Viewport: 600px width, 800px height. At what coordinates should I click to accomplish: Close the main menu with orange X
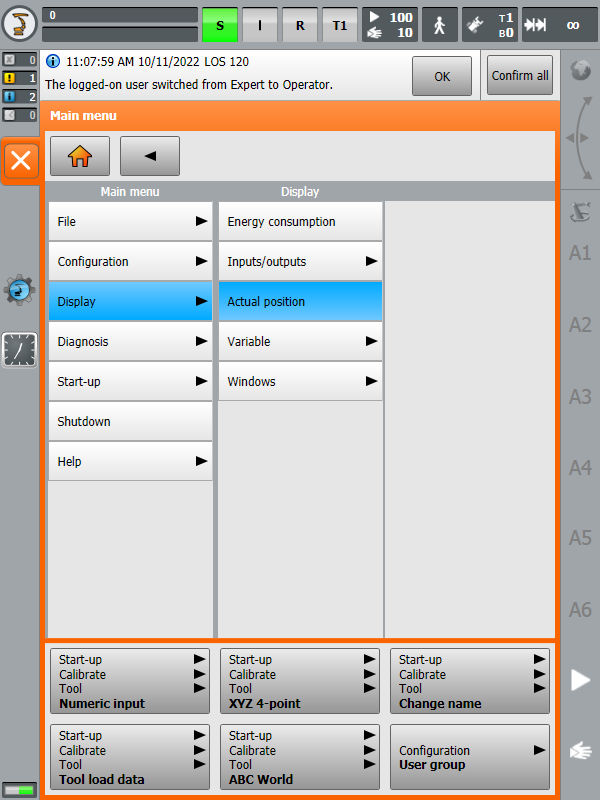coord(21,161)
